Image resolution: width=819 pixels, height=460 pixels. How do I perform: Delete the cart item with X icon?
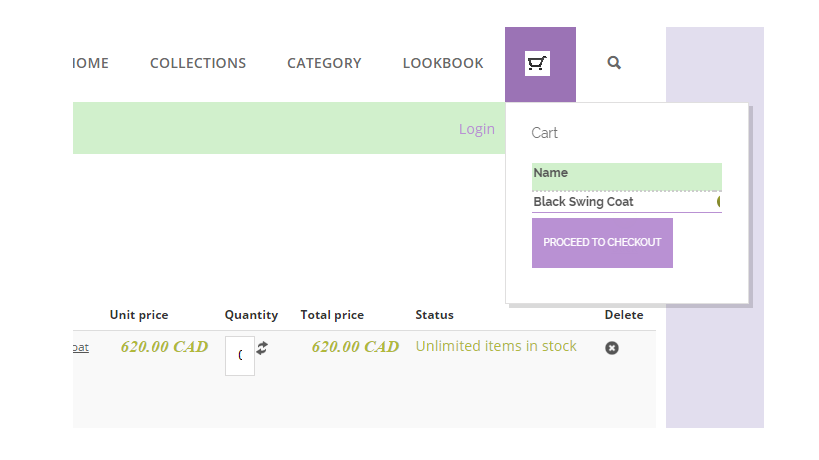[x=612, y=348]
